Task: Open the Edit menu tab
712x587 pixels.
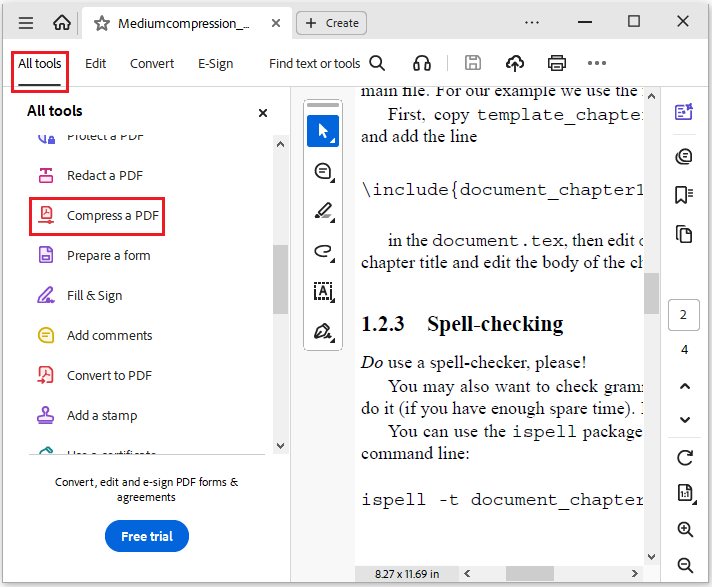Action: coord(95,64)
